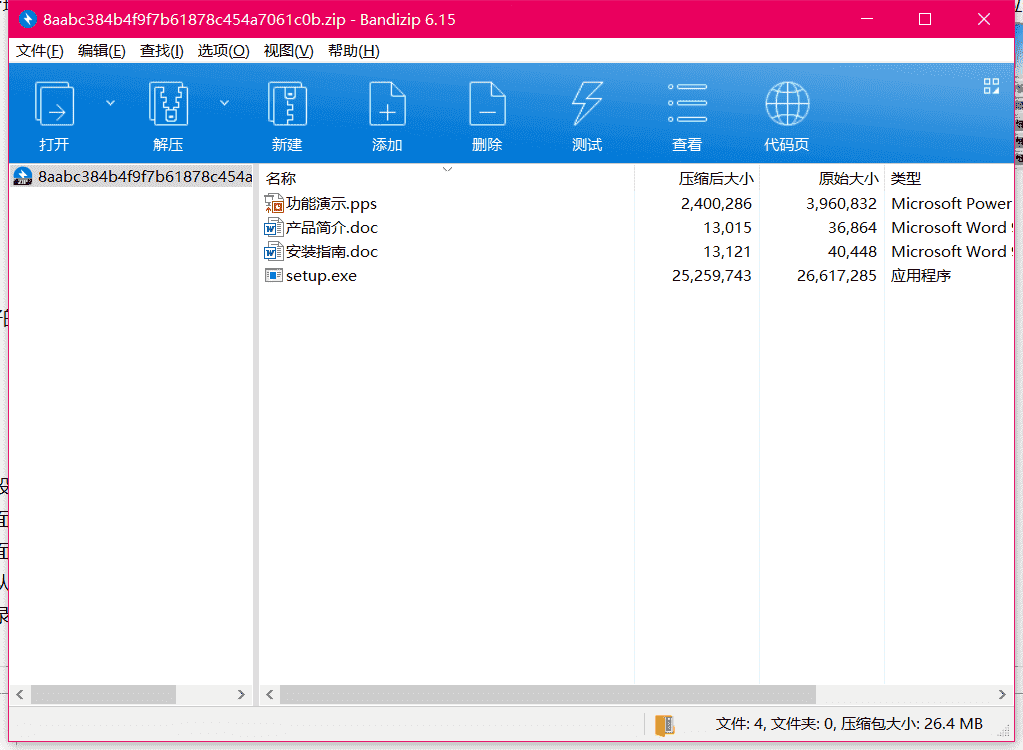Click the type cell in the 产品简介.doc row
1023x750 pixels.
coord(952,228)
